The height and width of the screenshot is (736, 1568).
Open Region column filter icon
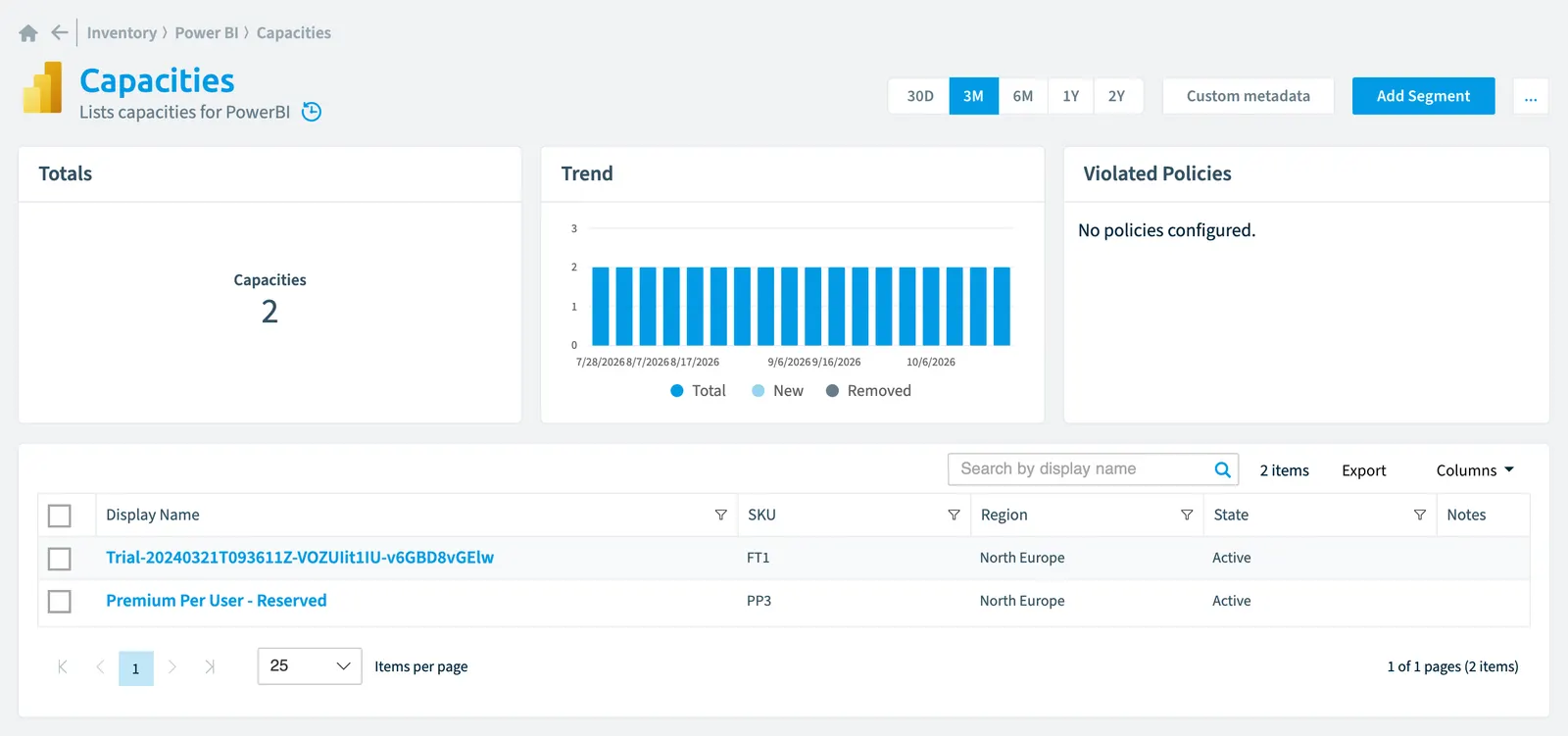pyautogui.click(x=1187, y=515)
